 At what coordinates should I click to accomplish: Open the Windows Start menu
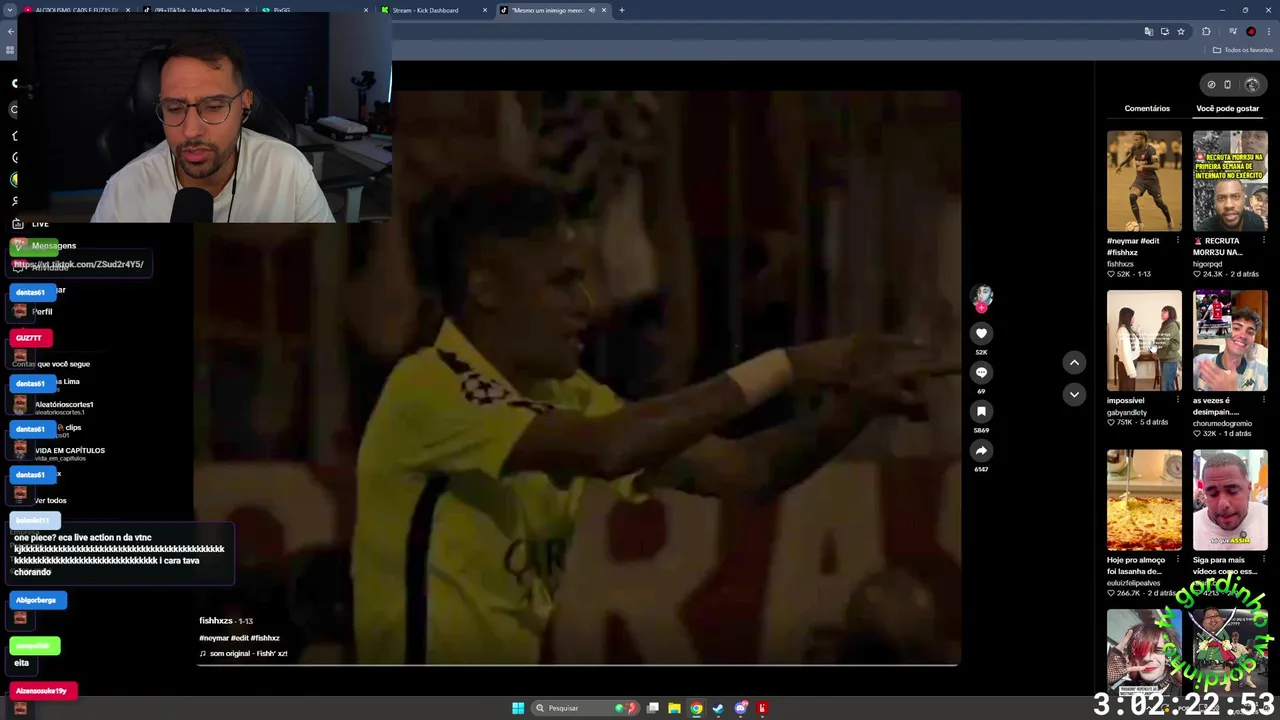518,708
